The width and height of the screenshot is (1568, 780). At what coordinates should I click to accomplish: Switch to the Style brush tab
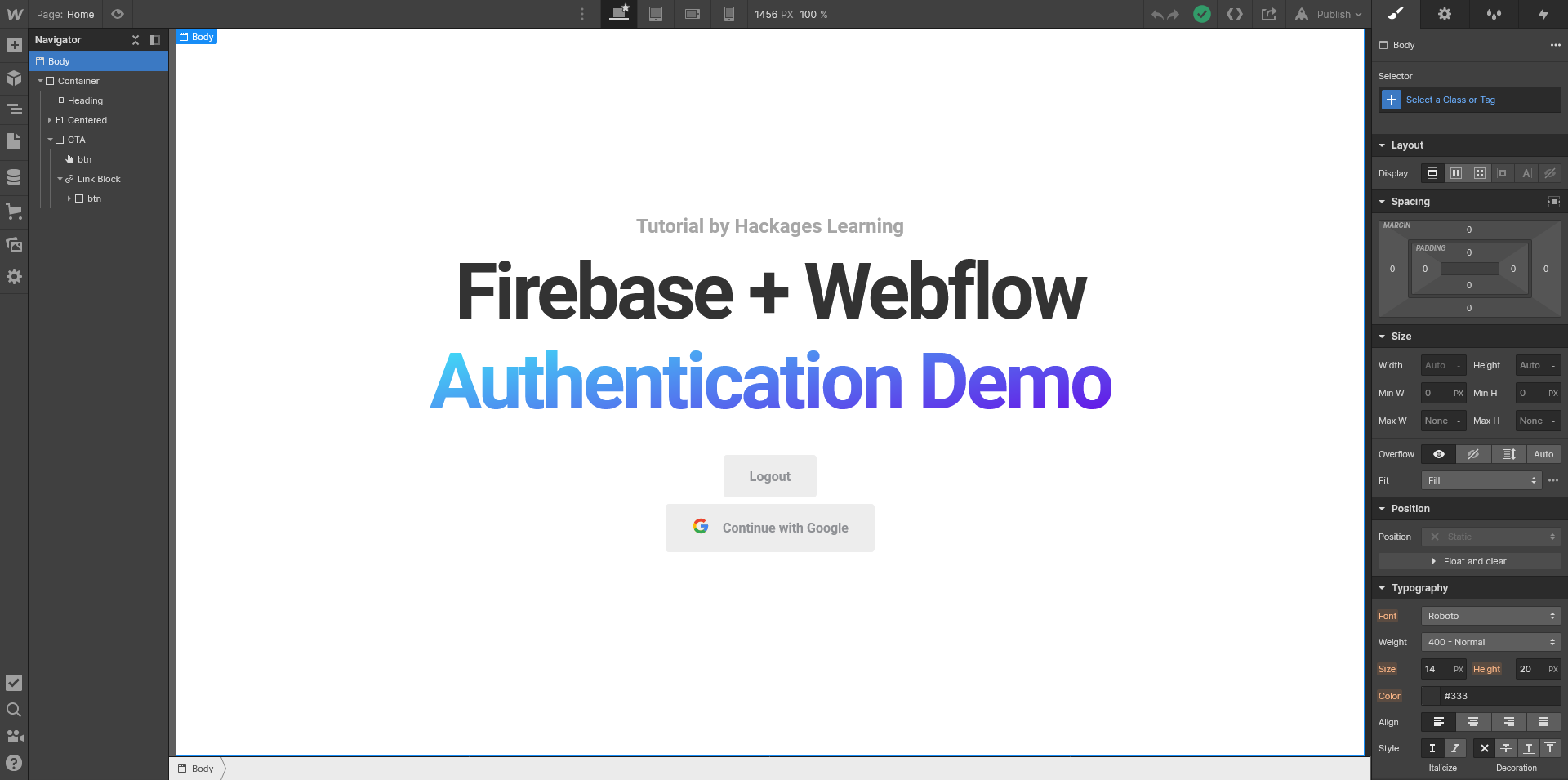1396,14
